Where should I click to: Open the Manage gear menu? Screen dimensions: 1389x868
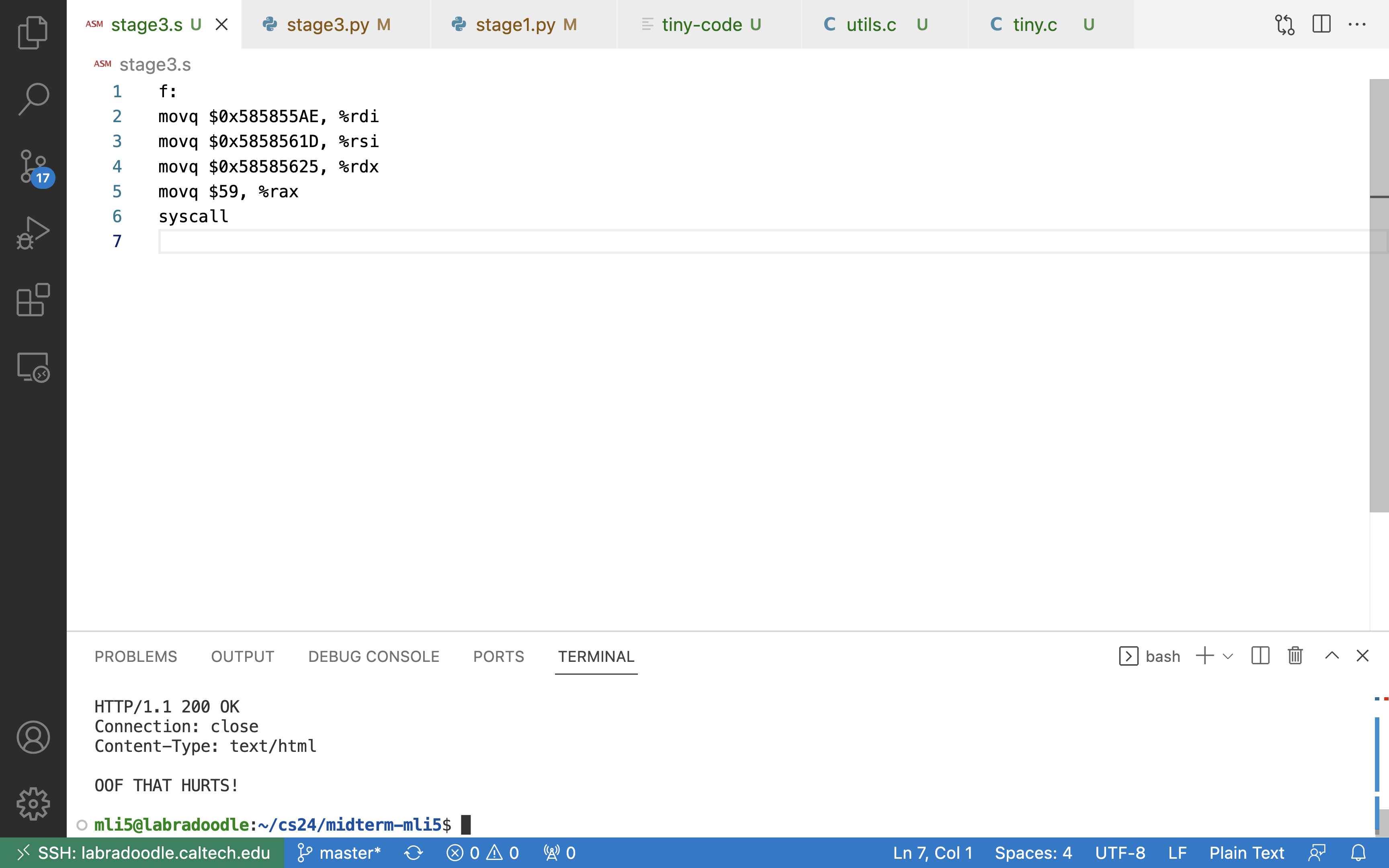(33, 803)
